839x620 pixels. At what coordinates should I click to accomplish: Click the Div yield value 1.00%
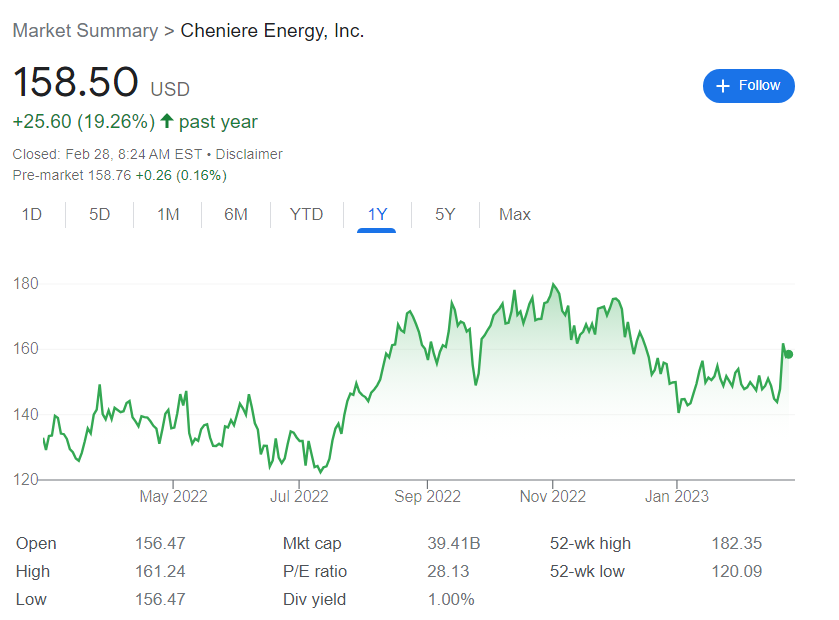pos(451,599)
